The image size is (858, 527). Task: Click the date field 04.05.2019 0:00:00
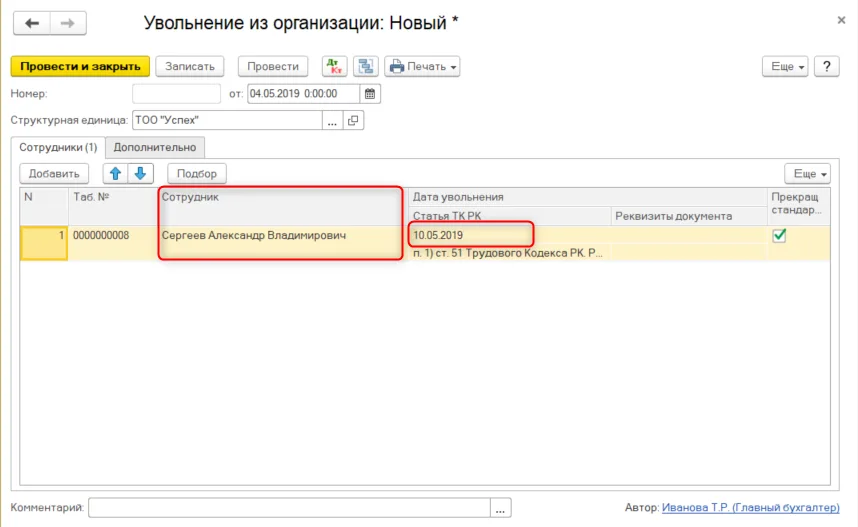coord(304,94)
